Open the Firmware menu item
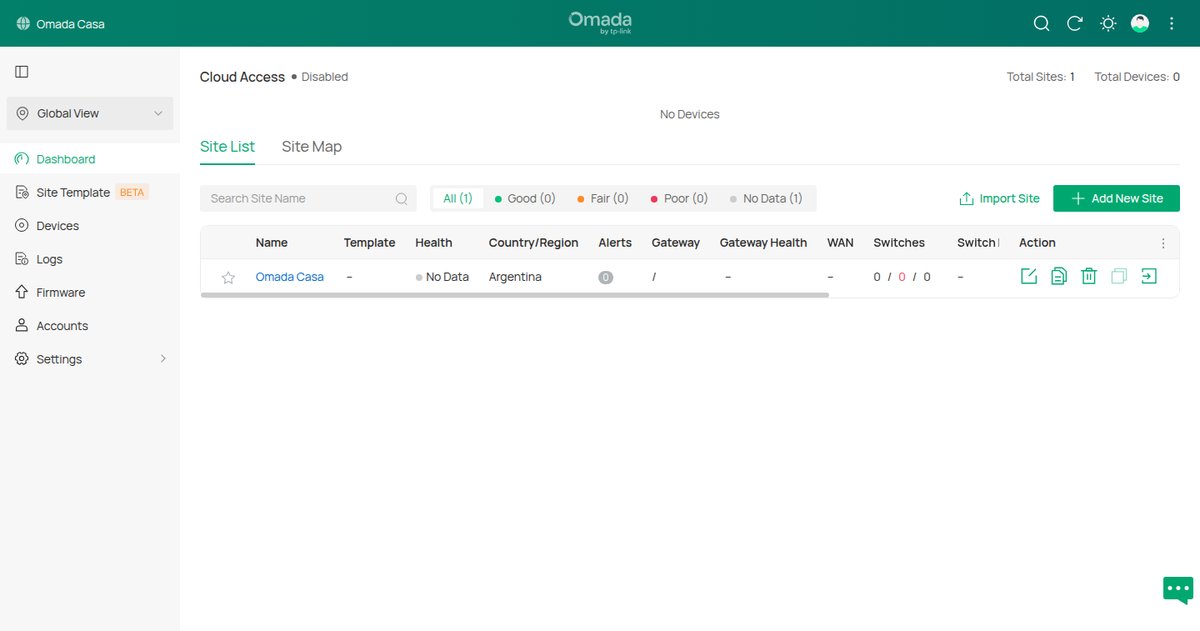The width and height of the screenshot is (1200, 631). pyautogui.click(x=61, y=292)
